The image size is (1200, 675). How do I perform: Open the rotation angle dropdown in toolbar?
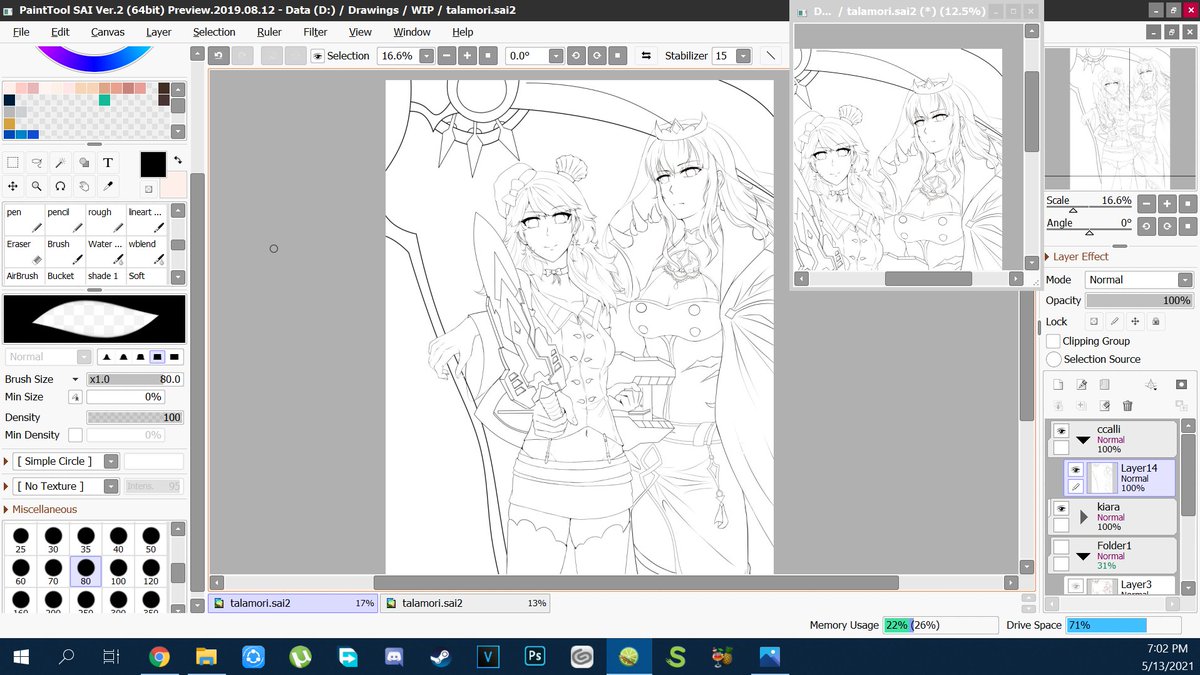coord(554,56)
